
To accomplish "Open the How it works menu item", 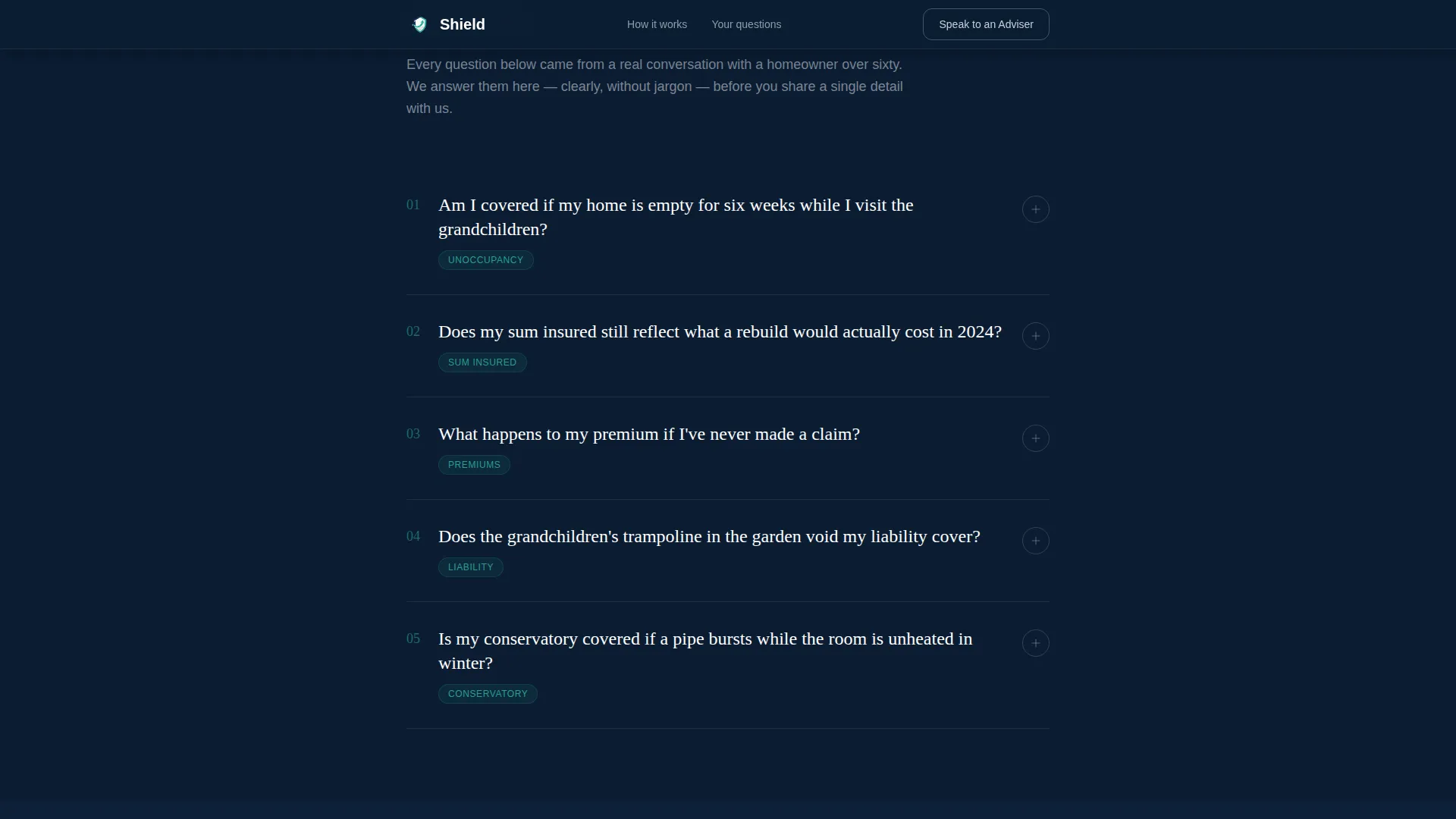I will coord(657,24).
